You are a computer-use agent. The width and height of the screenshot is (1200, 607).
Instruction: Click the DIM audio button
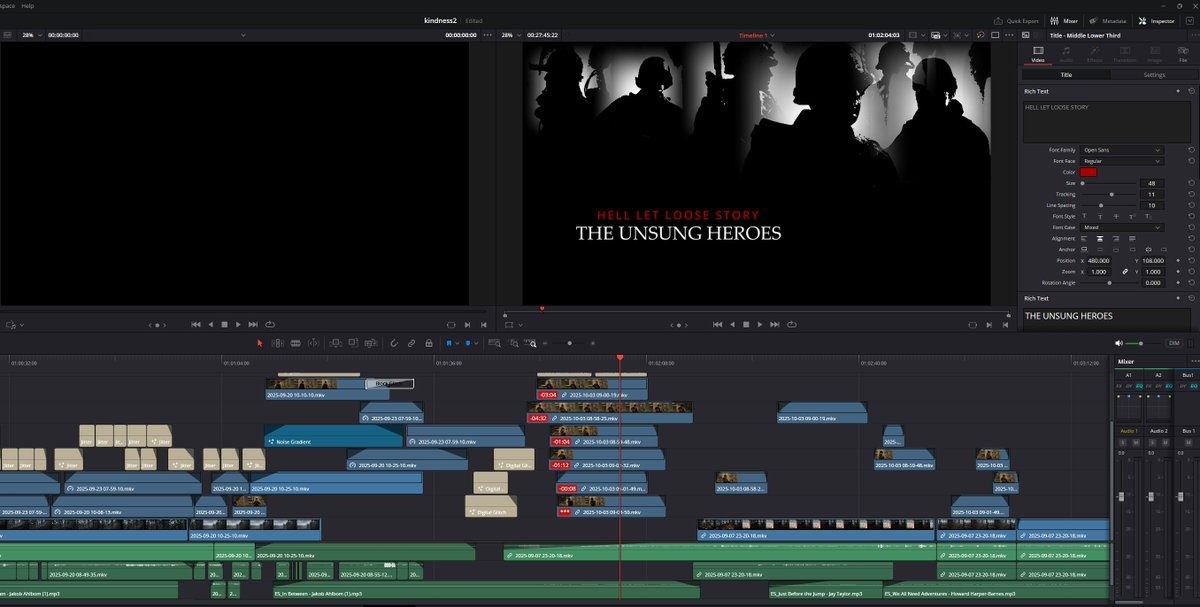coord(1175,343)
